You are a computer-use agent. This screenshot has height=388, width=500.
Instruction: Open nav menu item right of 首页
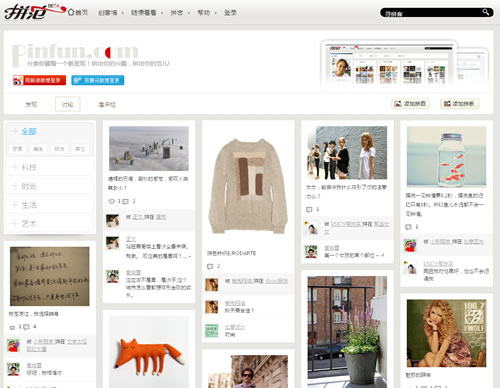coord(107,13)
